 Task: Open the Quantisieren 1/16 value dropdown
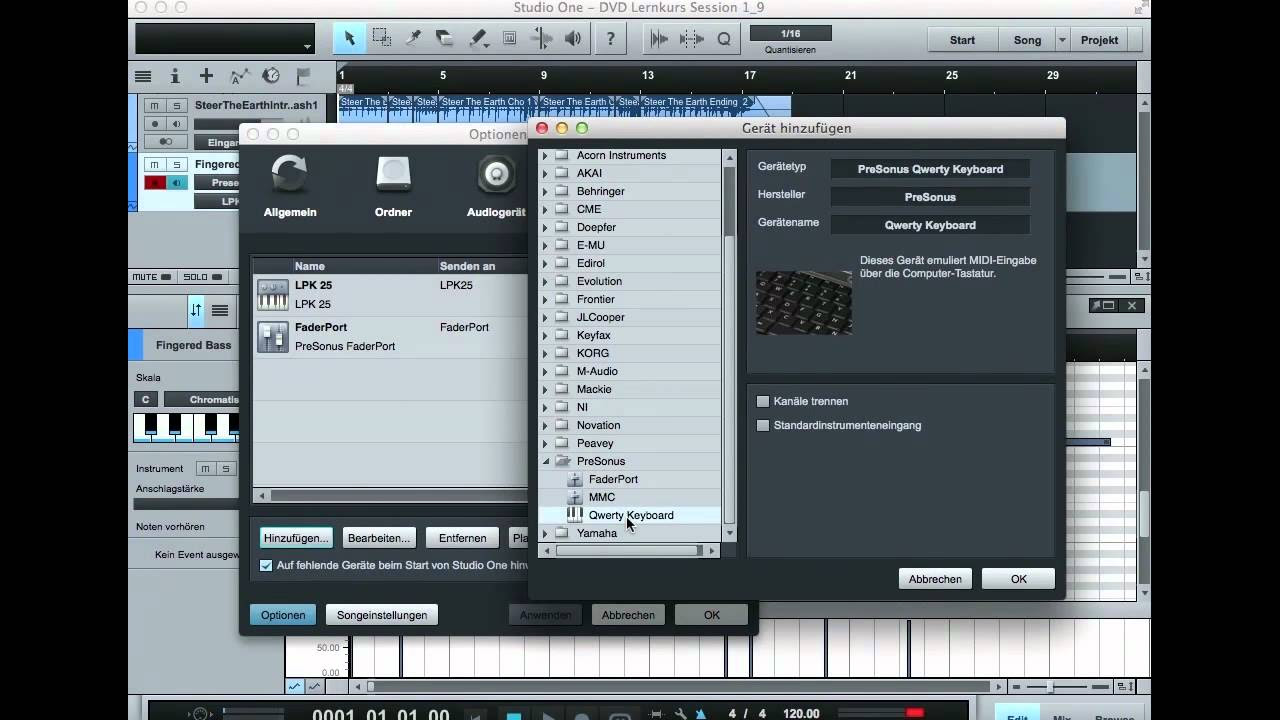point(790,34)
